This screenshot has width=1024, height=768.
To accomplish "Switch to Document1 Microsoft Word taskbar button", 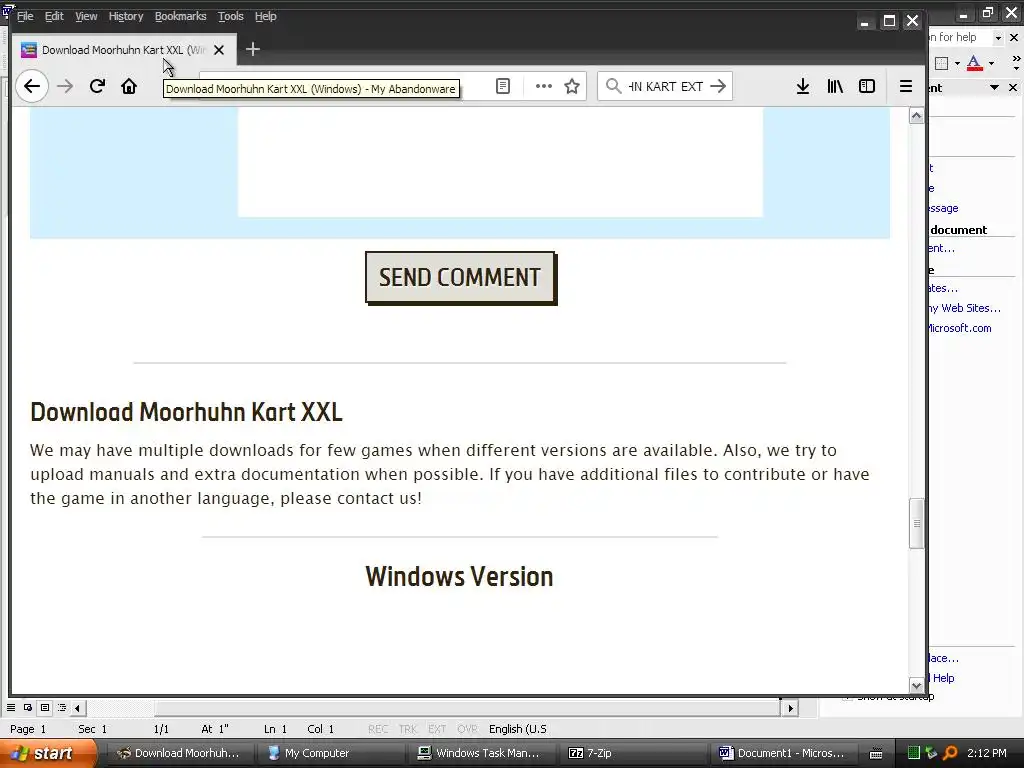I will 782,753.
